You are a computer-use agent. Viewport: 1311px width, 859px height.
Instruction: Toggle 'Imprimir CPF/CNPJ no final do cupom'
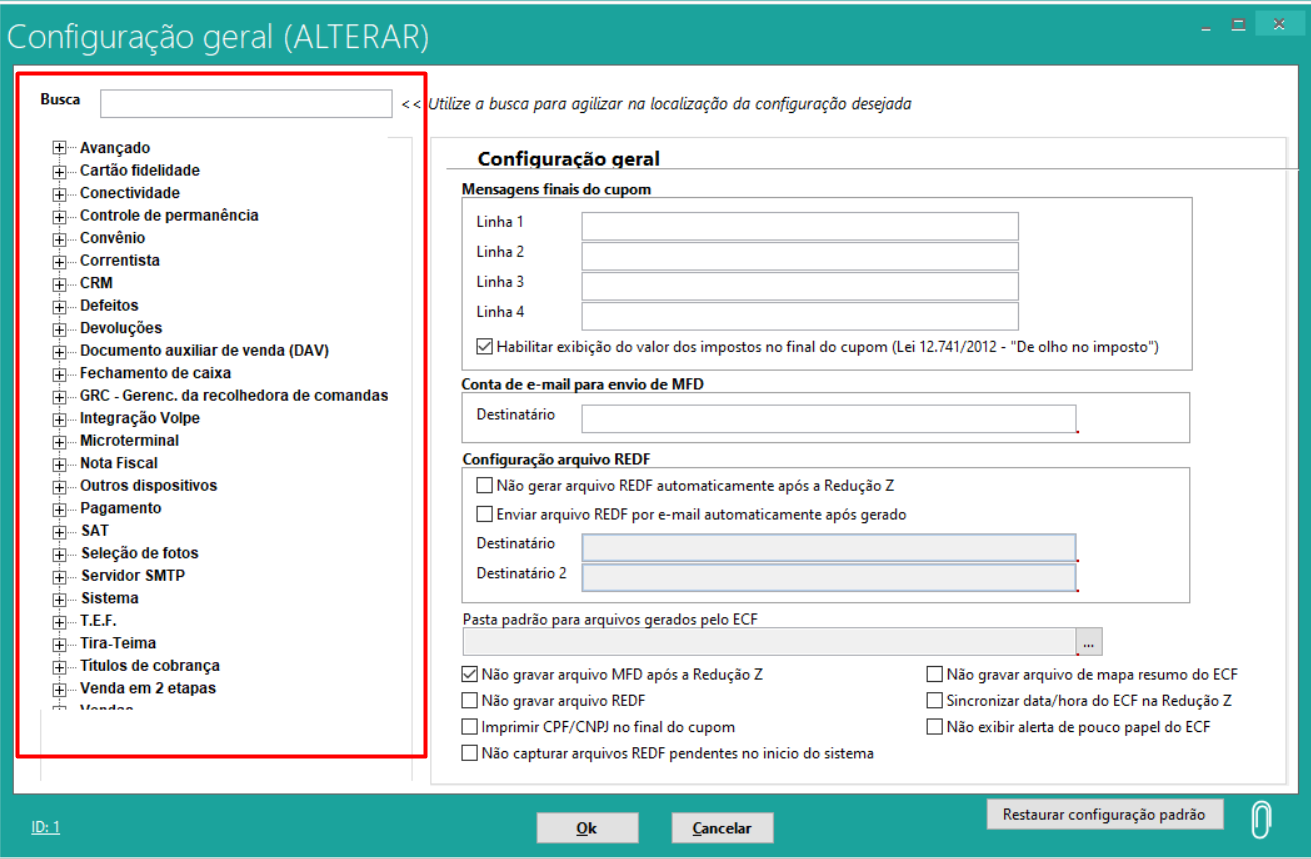click(x=470, y=727)
